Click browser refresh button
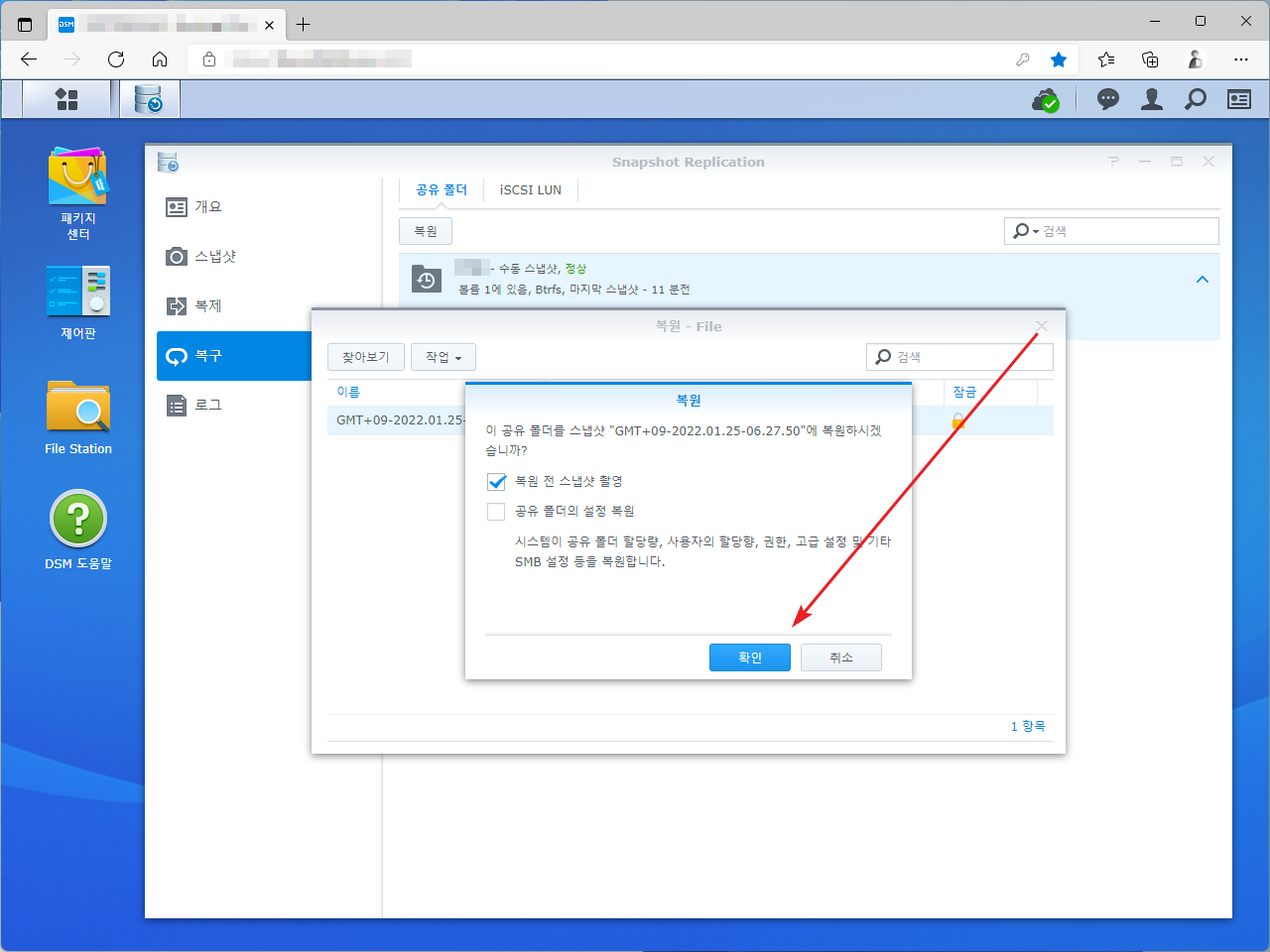Viewport: 1270px width, 952px height. tap(116, 59)
